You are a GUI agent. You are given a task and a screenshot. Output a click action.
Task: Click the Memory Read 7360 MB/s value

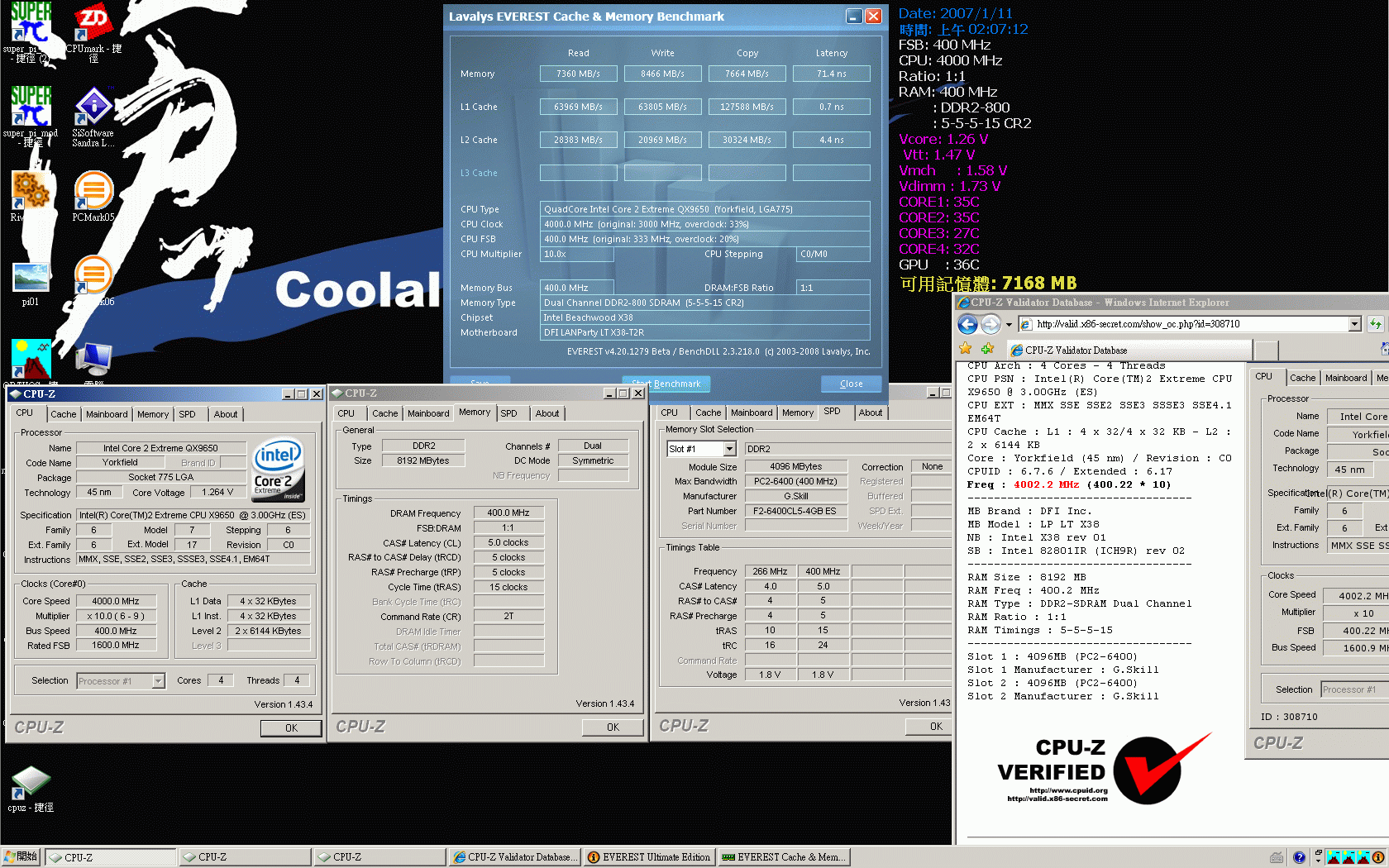pyautogui.click(x=578, y=74)
